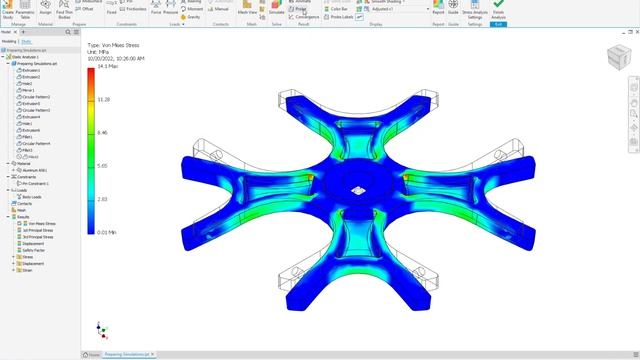640x360 pixels.
Task: Collapse the Material node in browser
Action: 8,164
